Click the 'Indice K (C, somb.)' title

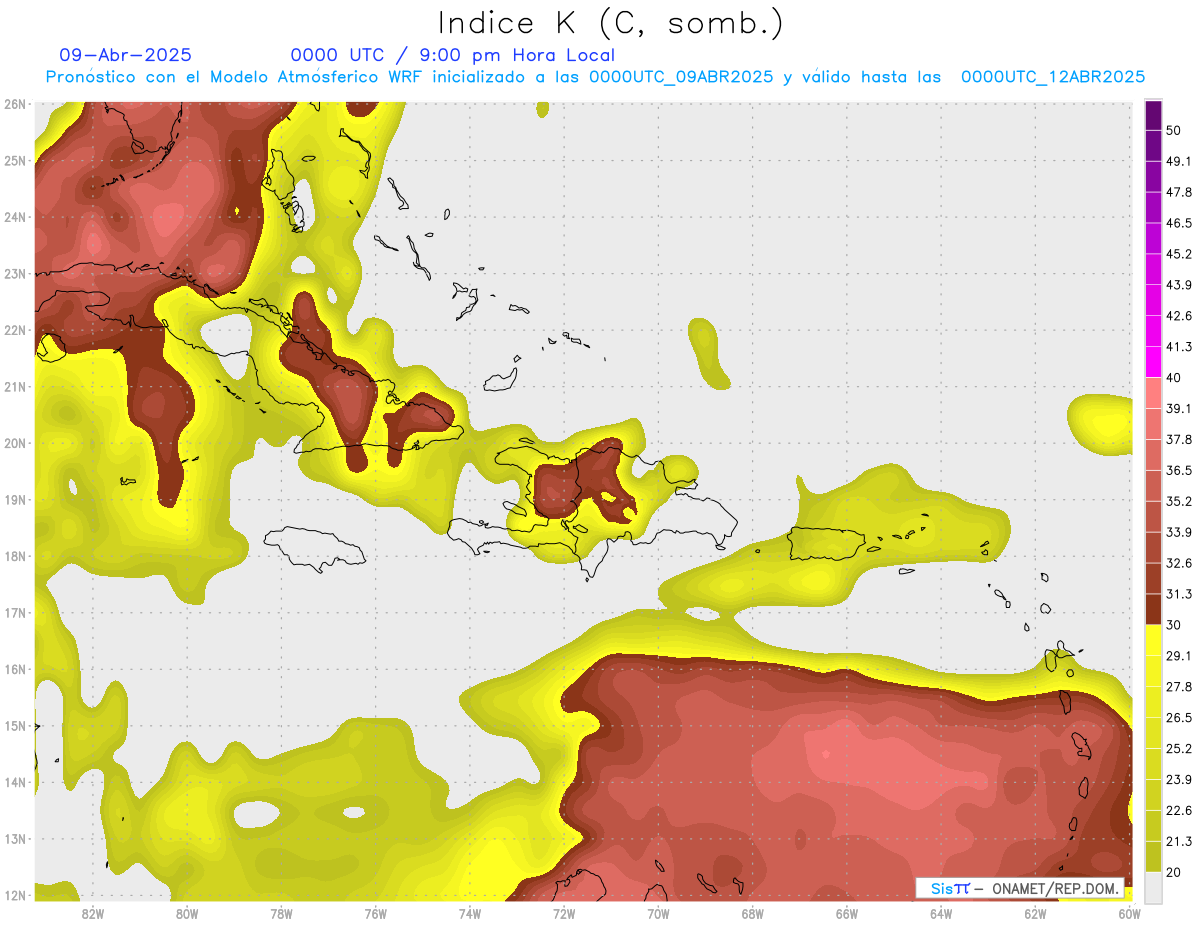coord(609,23)
